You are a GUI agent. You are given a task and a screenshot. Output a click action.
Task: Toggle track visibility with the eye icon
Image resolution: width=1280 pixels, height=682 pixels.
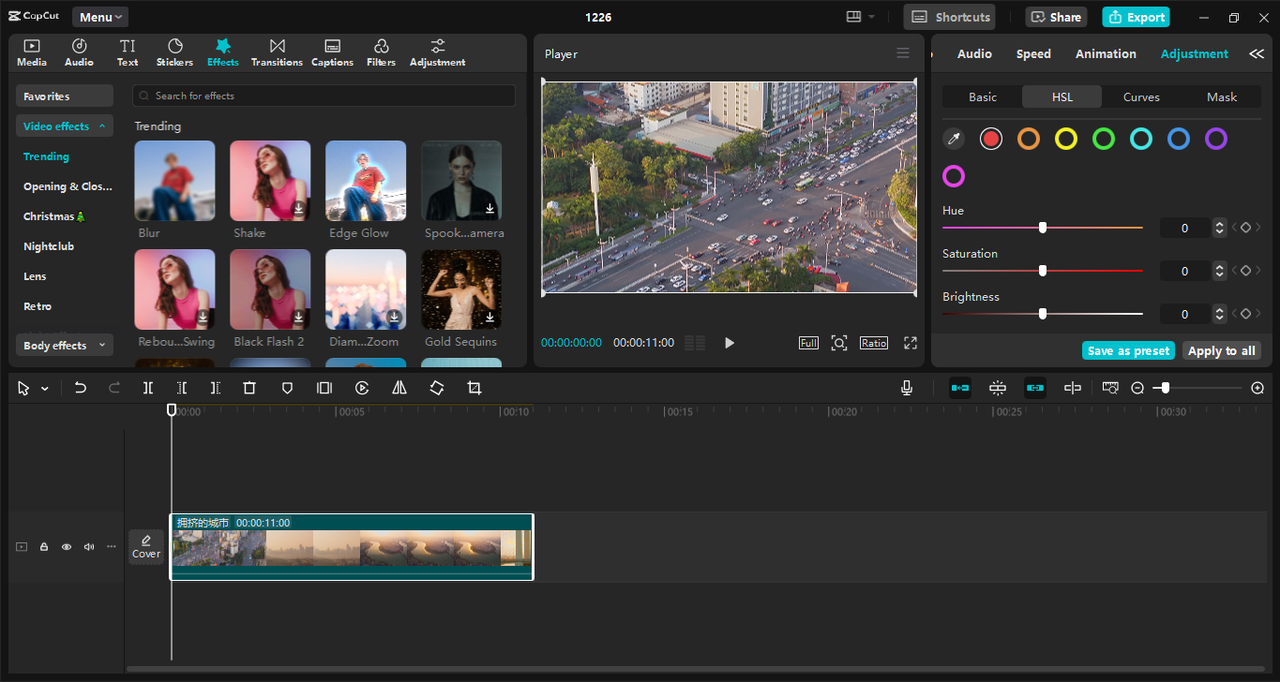(66, 546)
